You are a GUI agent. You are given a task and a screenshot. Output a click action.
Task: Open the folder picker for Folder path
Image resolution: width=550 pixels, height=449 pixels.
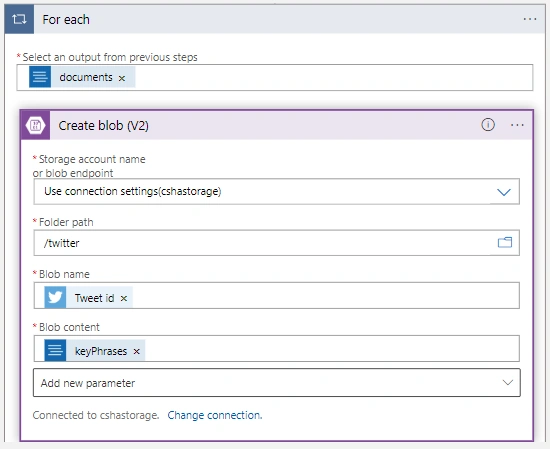pyautogui.click(x=505, y=242)
